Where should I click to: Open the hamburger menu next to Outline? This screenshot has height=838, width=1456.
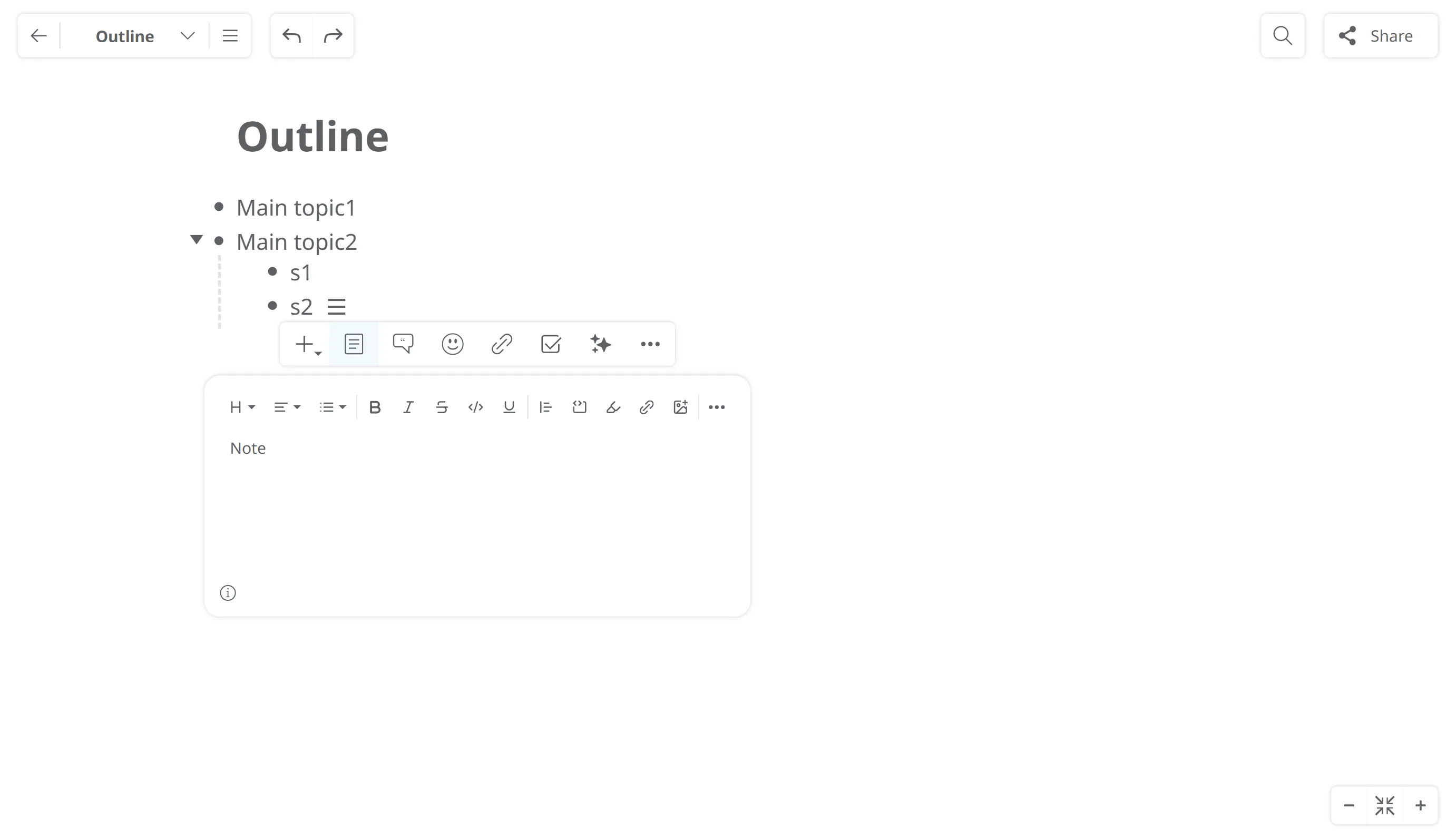(x=230, y=36)
